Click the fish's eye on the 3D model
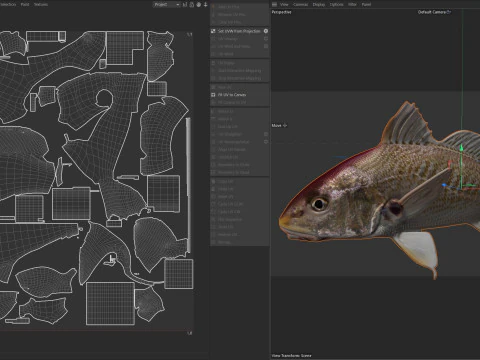The image size is (480, 360). (x=319, y=203)
